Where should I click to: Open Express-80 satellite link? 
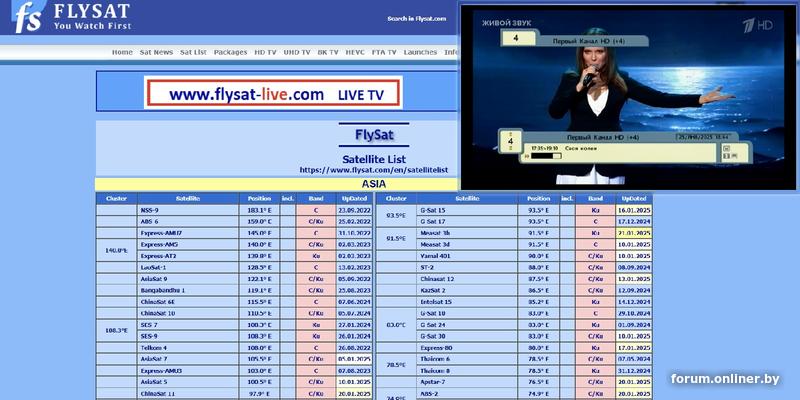435,348
